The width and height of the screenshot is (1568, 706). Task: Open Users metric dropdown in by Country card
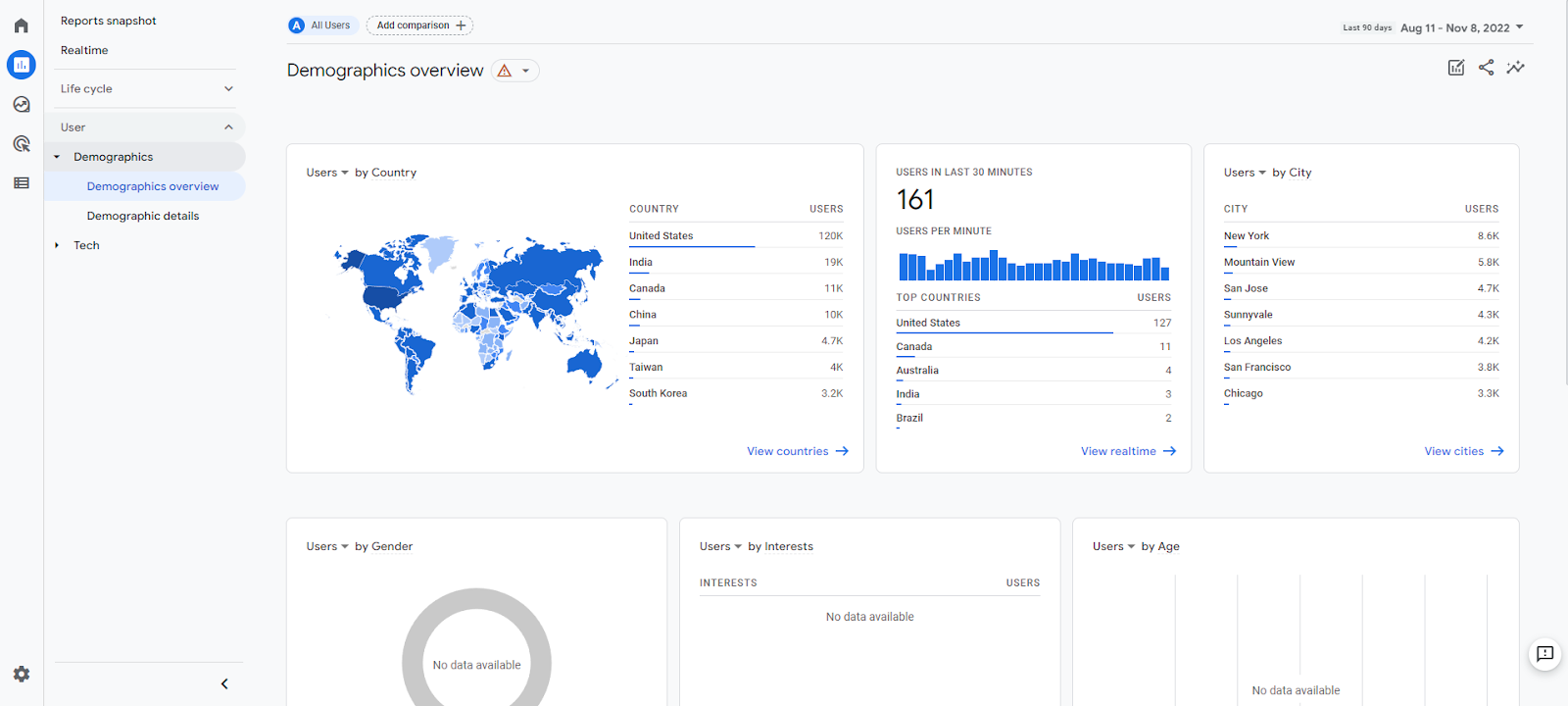point(327,173)
